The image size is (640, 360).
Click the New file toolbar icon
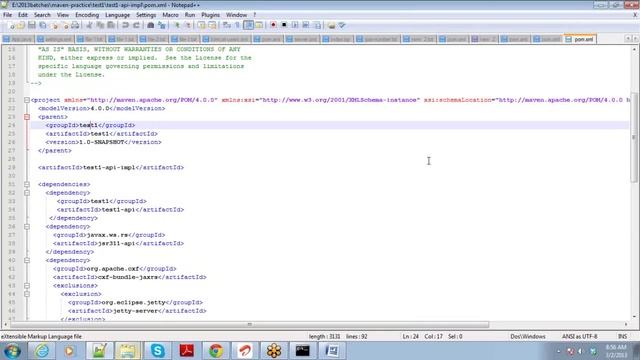11,25
